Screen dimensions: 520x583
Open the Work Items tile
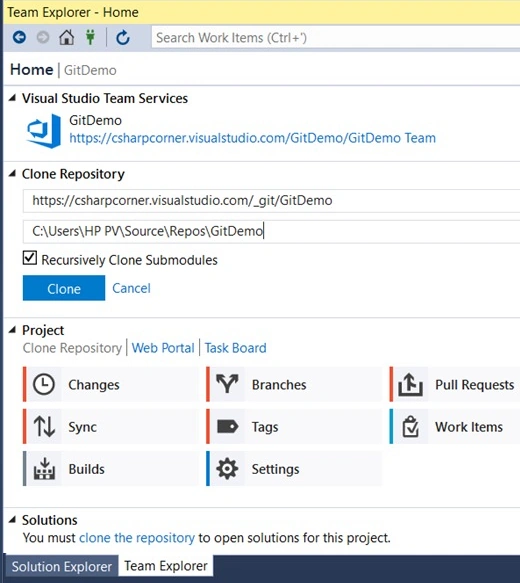pos(455,426)
